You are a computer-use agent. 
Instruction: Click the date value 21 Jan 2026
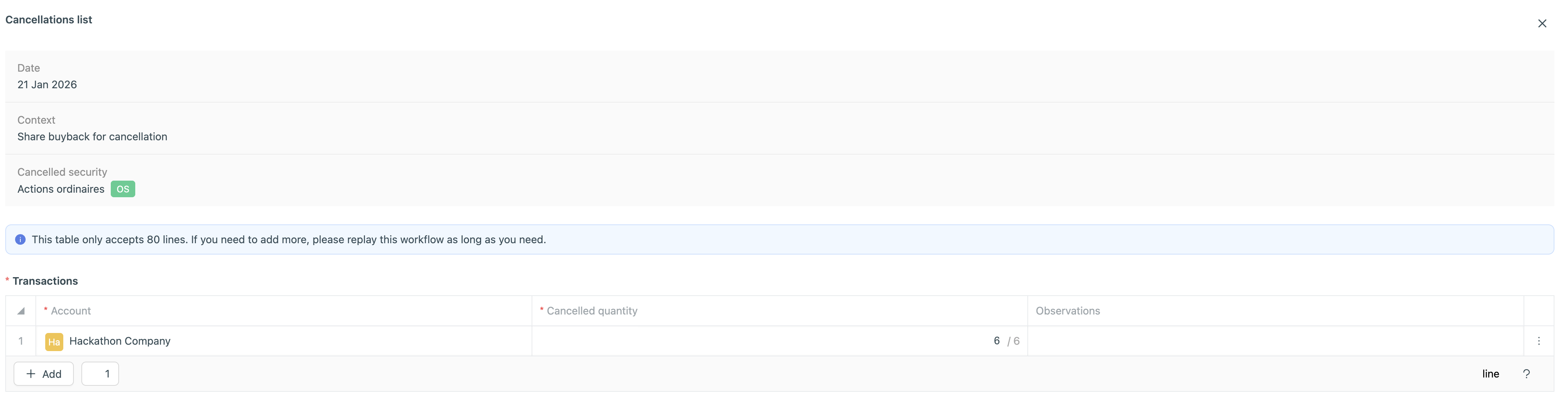tap(47, 84)
